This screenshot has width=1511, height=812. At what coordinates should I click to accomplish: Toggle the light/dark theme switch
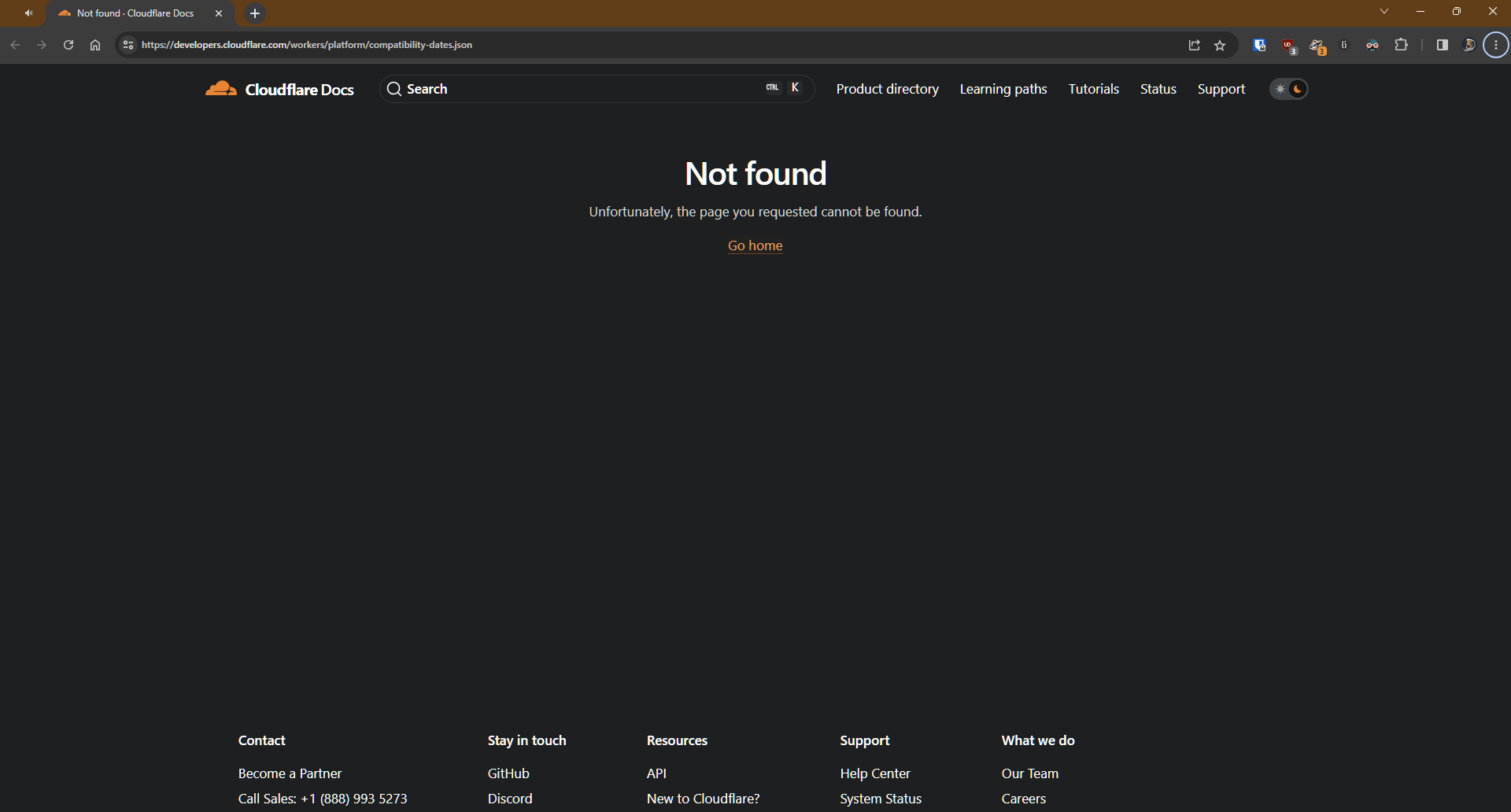point(1289,89)
